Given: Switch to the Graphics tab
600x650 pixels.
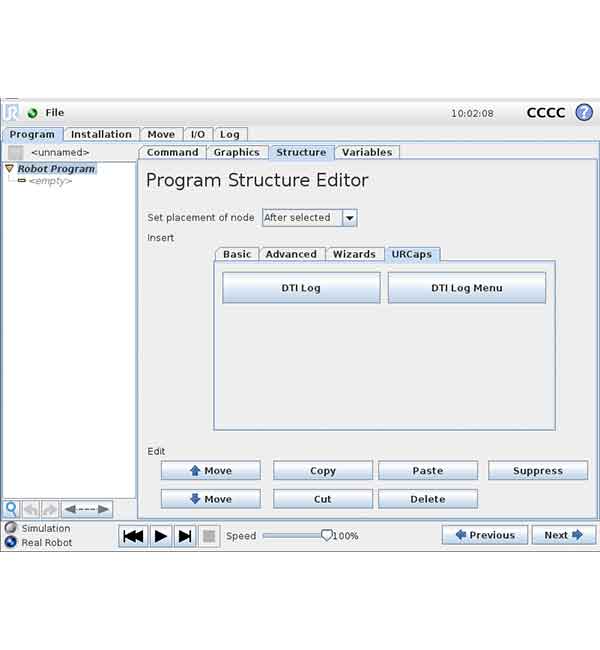Looking at the screenshot, I should [x=237, y=152].
